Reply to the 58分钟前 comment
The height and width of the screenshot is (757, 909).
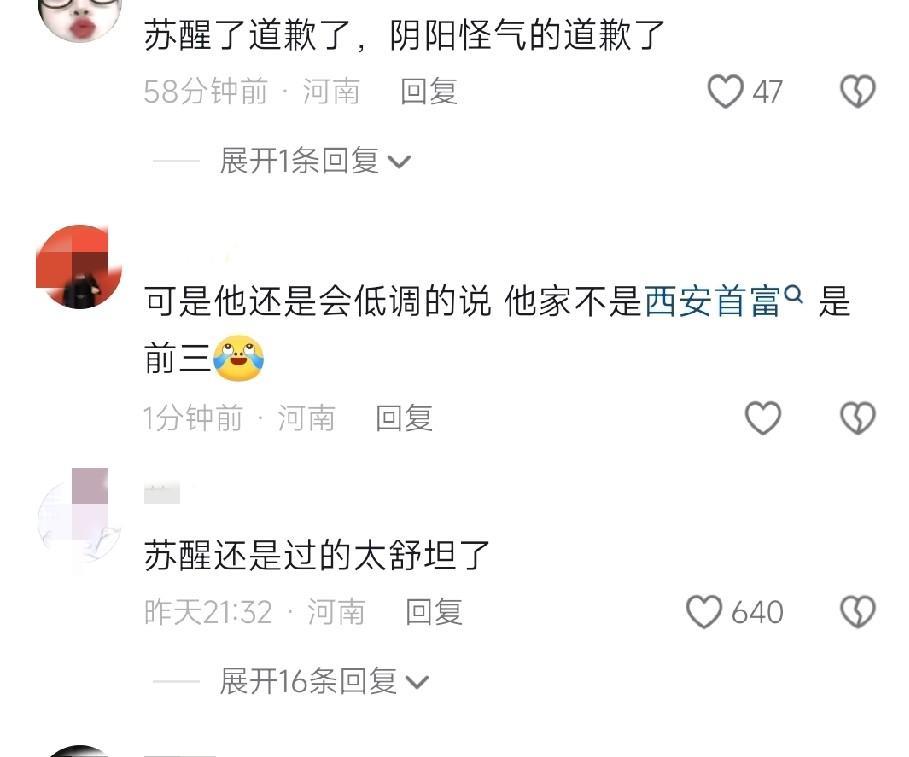click(429, 92)
